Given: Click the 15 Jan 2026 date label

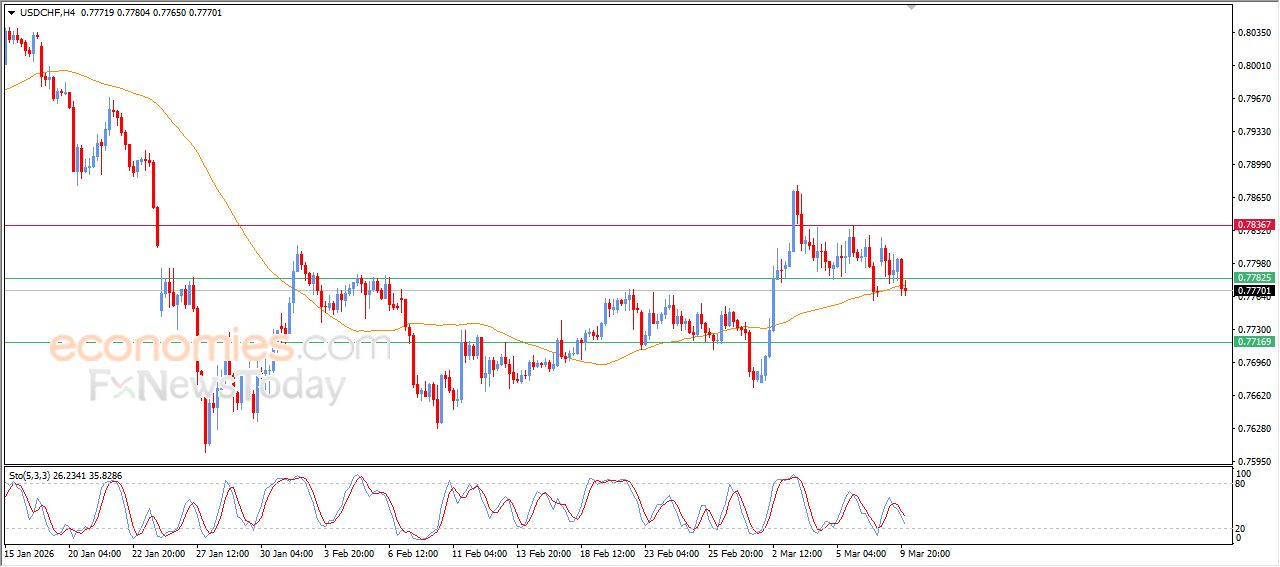Looking at the screenshot, I should (x=30, y=552).
